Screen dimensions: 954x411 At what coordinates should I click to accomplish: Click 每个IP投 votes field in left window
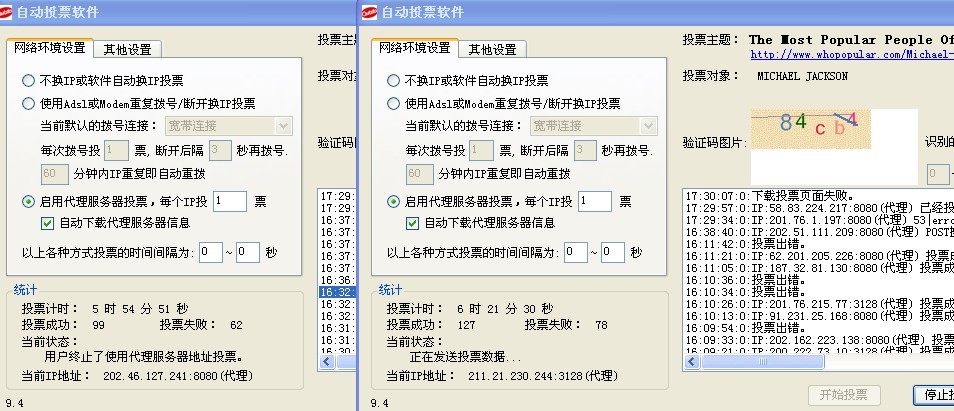pos(230,201)
